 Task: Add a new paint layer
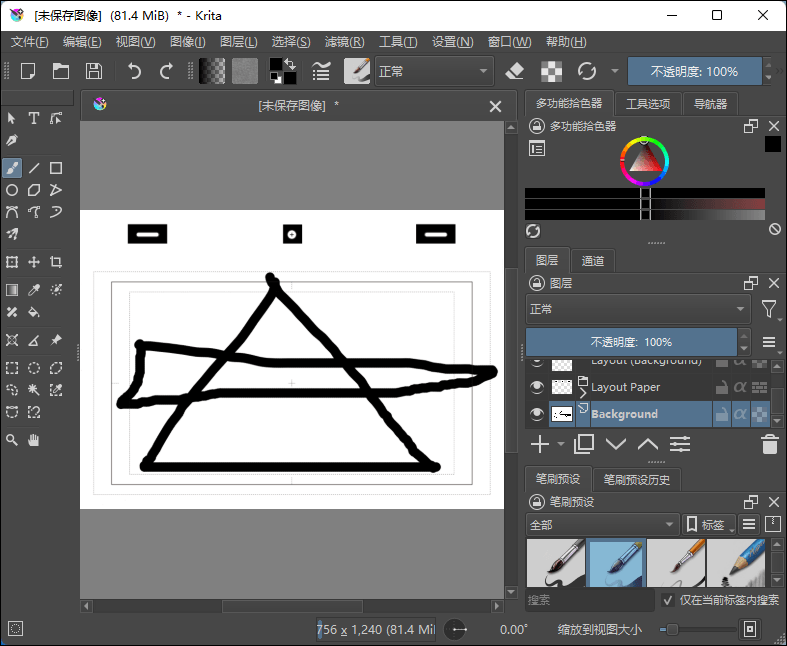(x=540, y=444)
